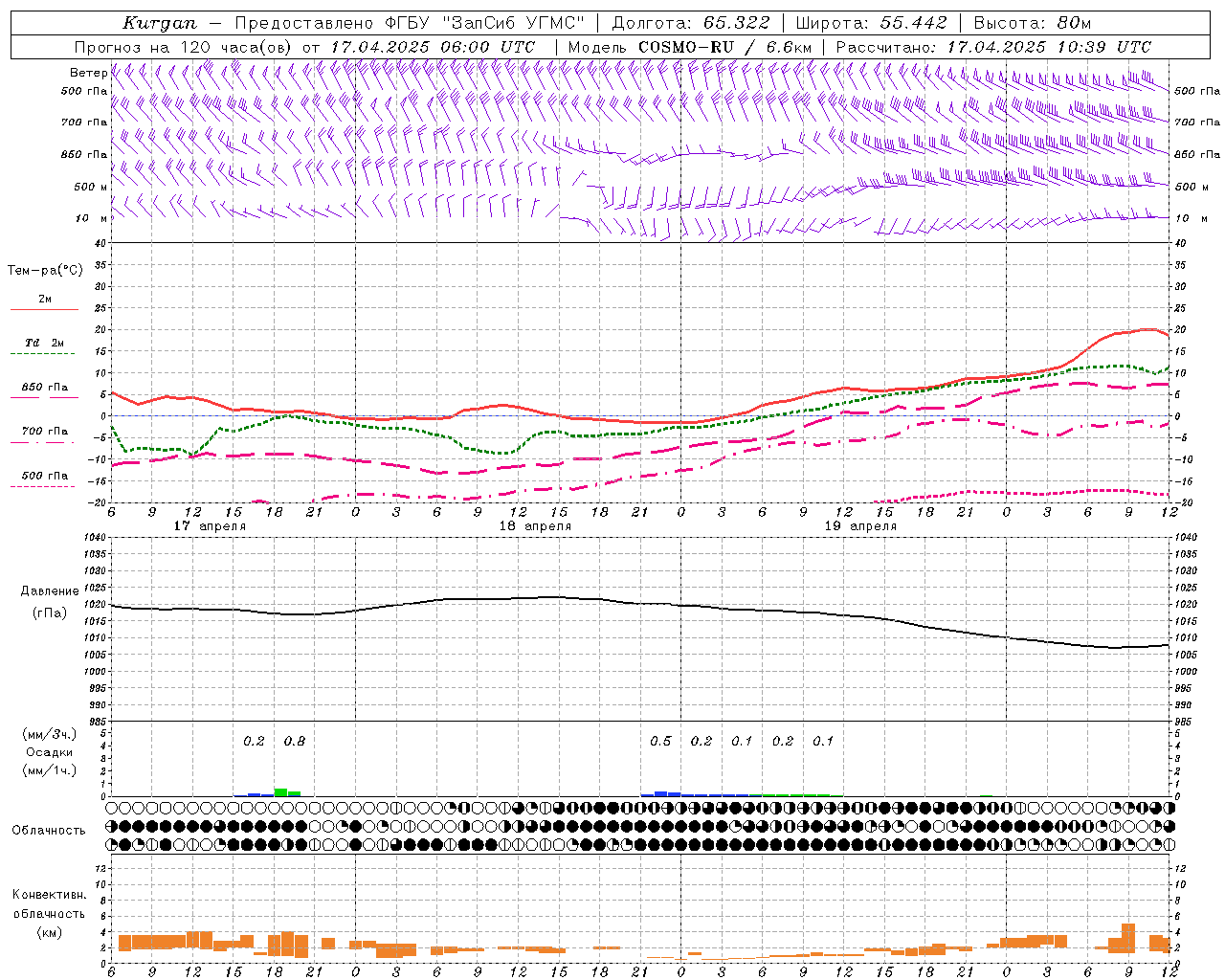Click the 'Рассчитано: 17.04.2025 10:39 UTC' timestamp
This screenshot has height=980, width=1225.
(993, 47)
